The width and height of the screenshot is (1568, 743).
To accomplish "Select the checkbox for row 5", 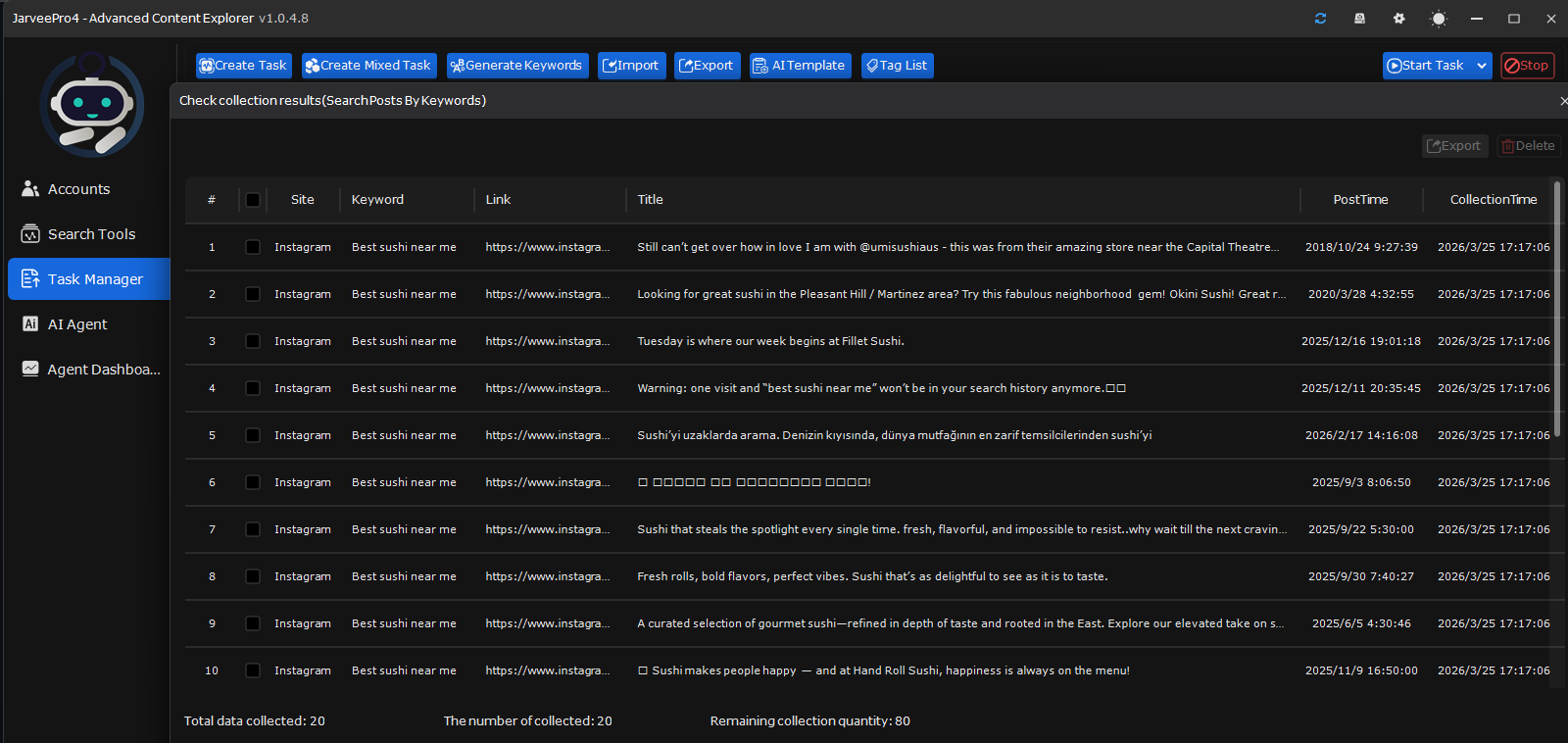I will 253,435.
